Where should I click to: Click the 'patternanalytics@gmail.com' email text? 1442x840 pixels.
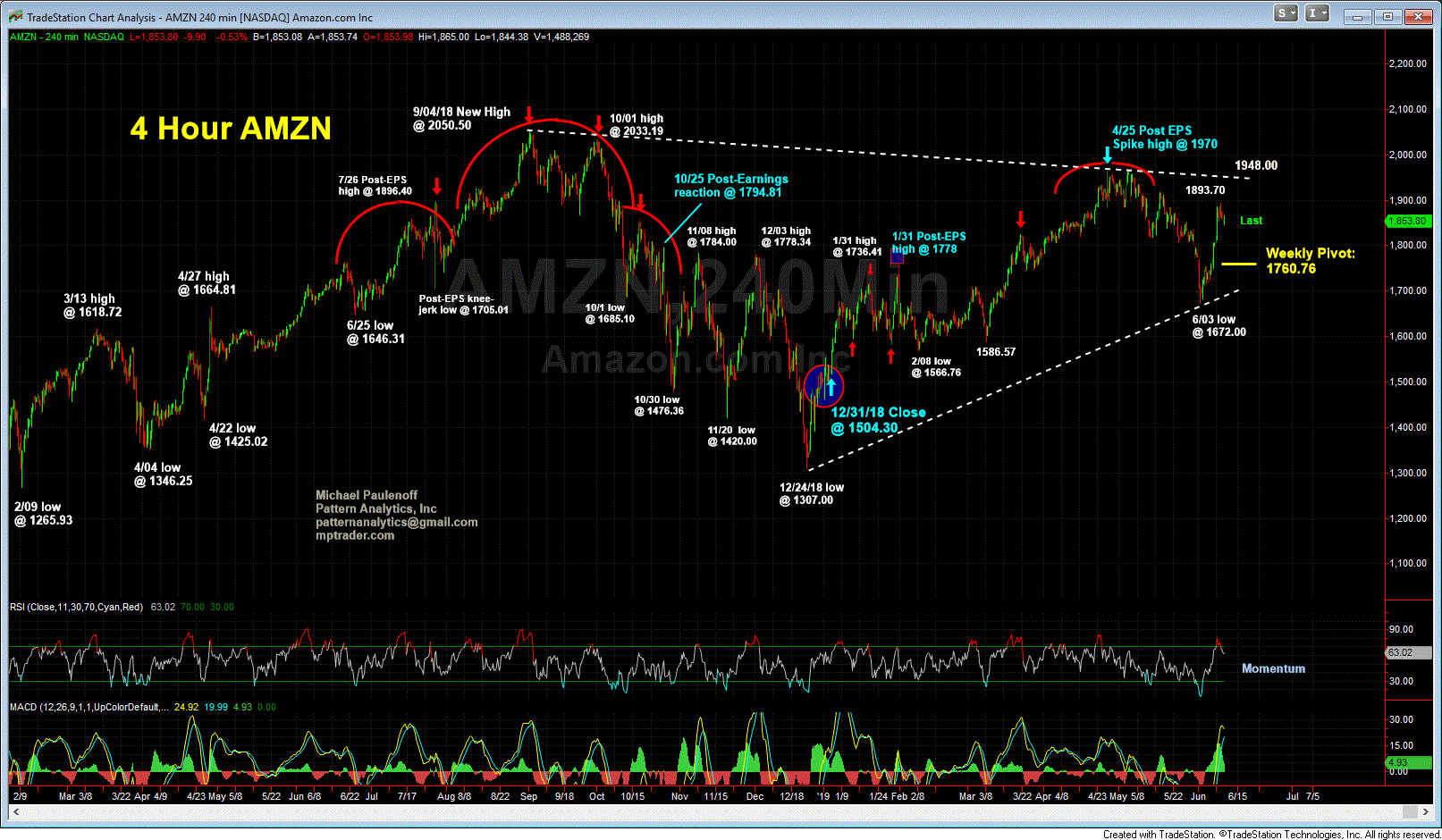click(x=396, y=522)
